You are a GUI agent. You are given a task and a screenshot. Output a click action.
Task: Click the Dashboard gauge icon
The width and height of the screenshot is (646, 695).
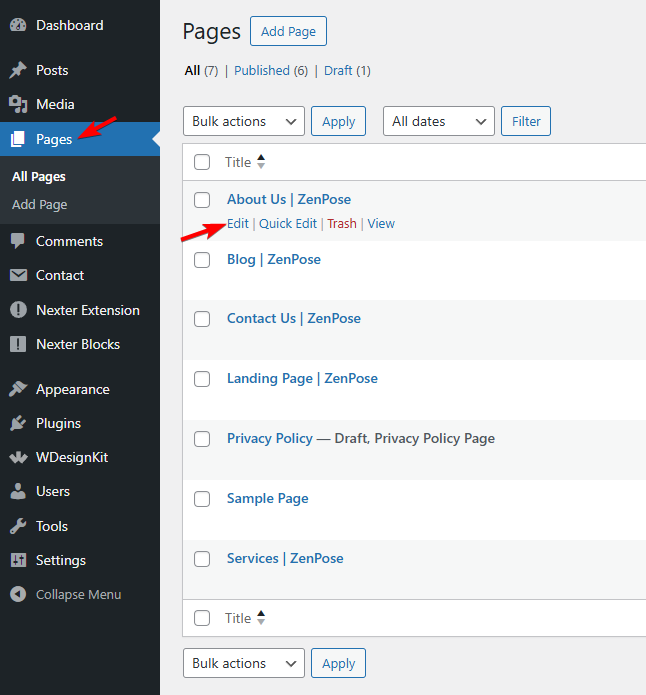click(x=18, y=25)
